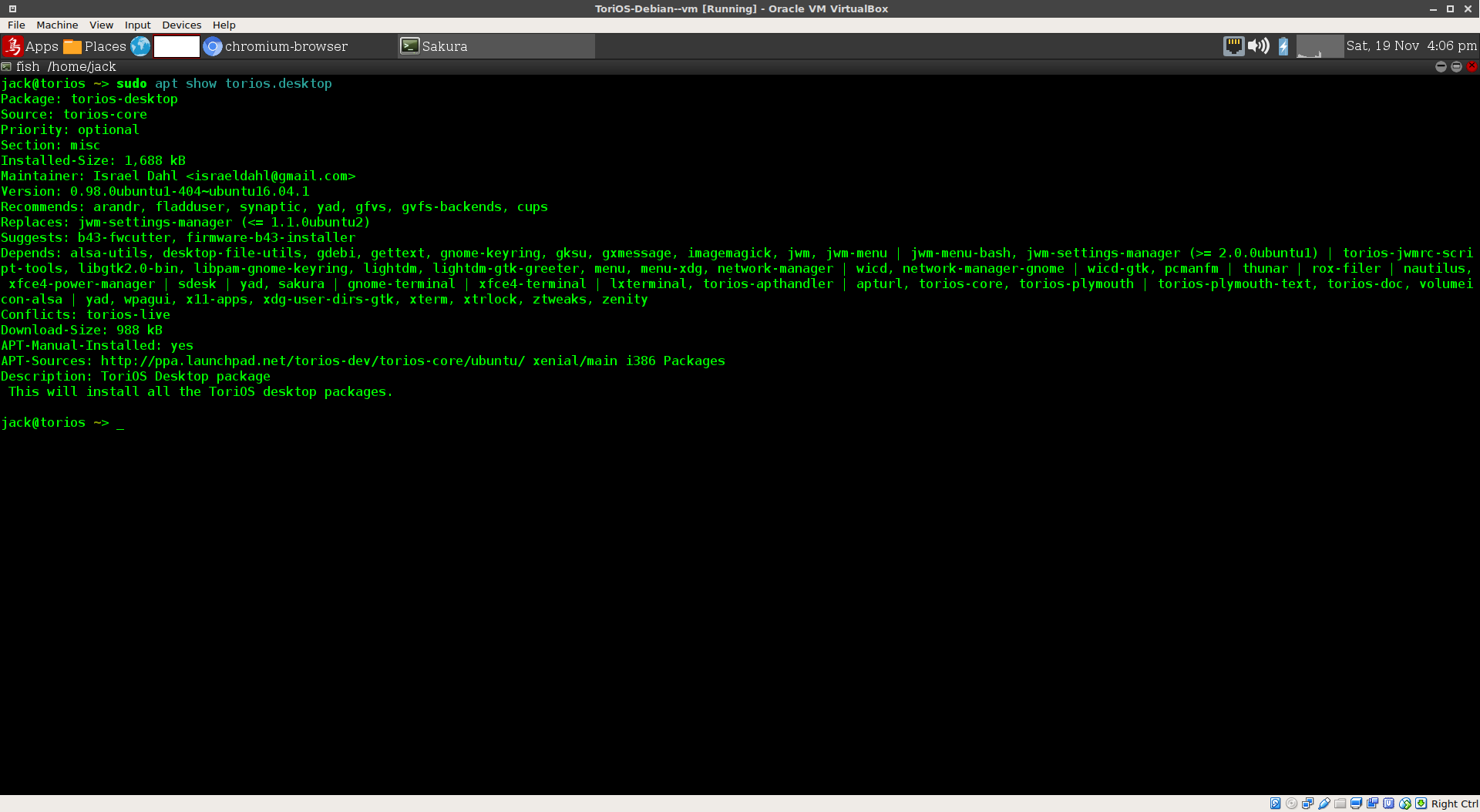
Task: Click the 'APT-Manual-Installed: yes' line
Action: pos(97,345)
